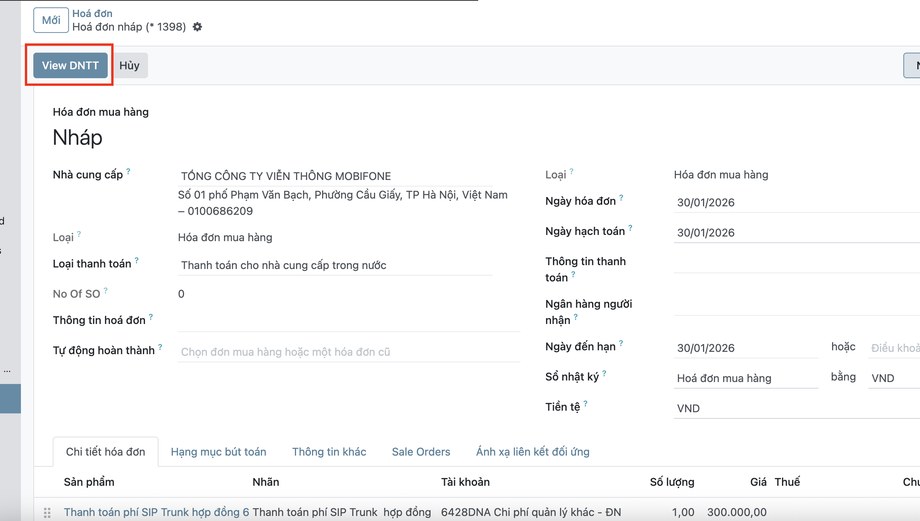Viewport: 920px width, 521px height.
Task: Switch to Chi tiết hóa đơn tab
Action: (x=106, y=452)
